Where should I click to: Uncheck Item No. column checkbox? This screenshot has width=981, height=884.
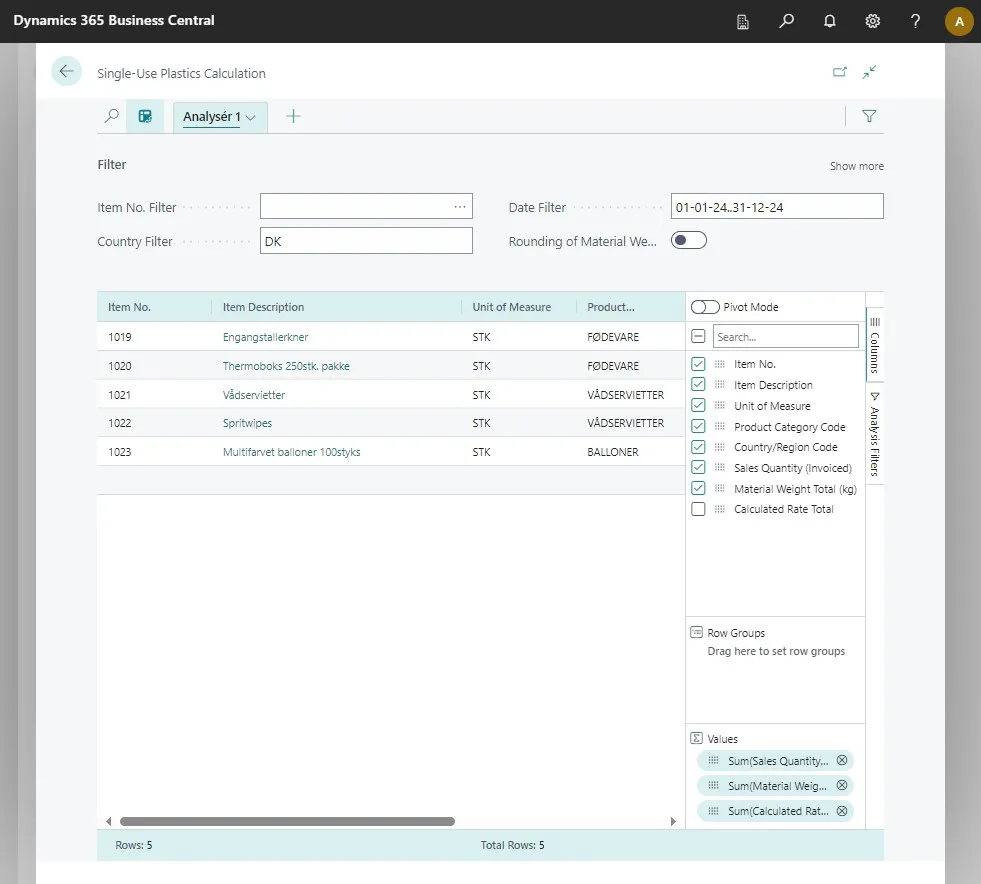pyautogui.click(x=698, y=364)
